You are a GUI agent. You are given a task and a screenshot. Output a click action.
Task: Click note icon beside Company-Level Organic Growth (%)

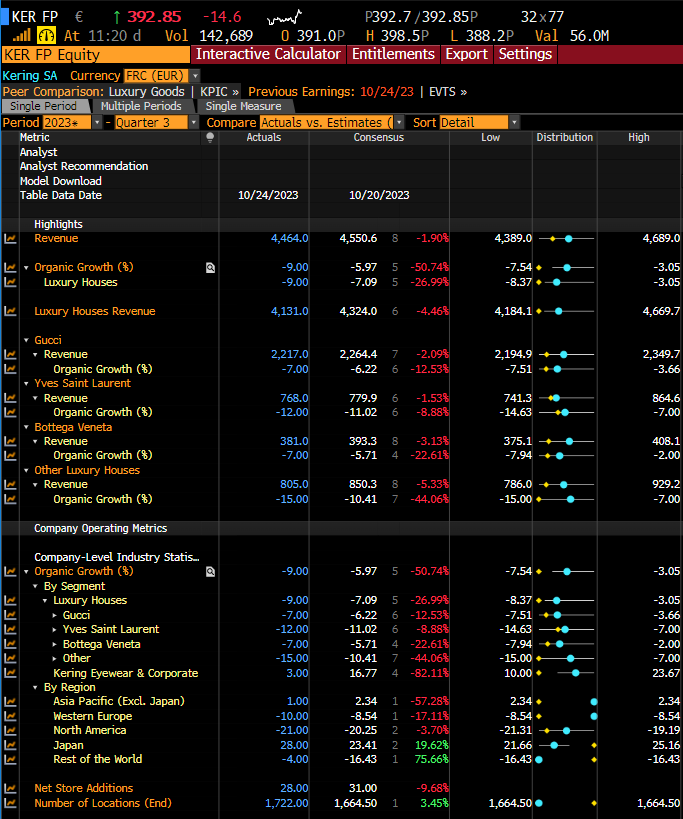tap(210, 572)
